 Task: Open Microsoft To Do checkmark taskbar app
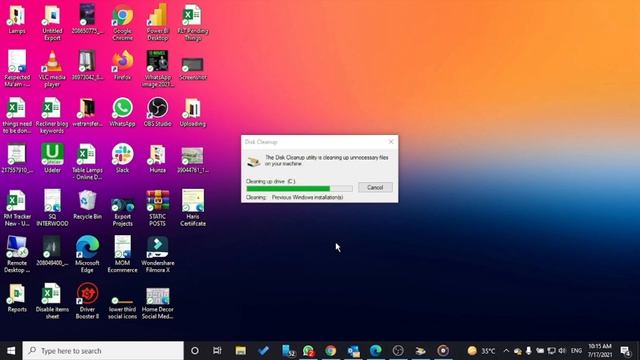point(263,351)
